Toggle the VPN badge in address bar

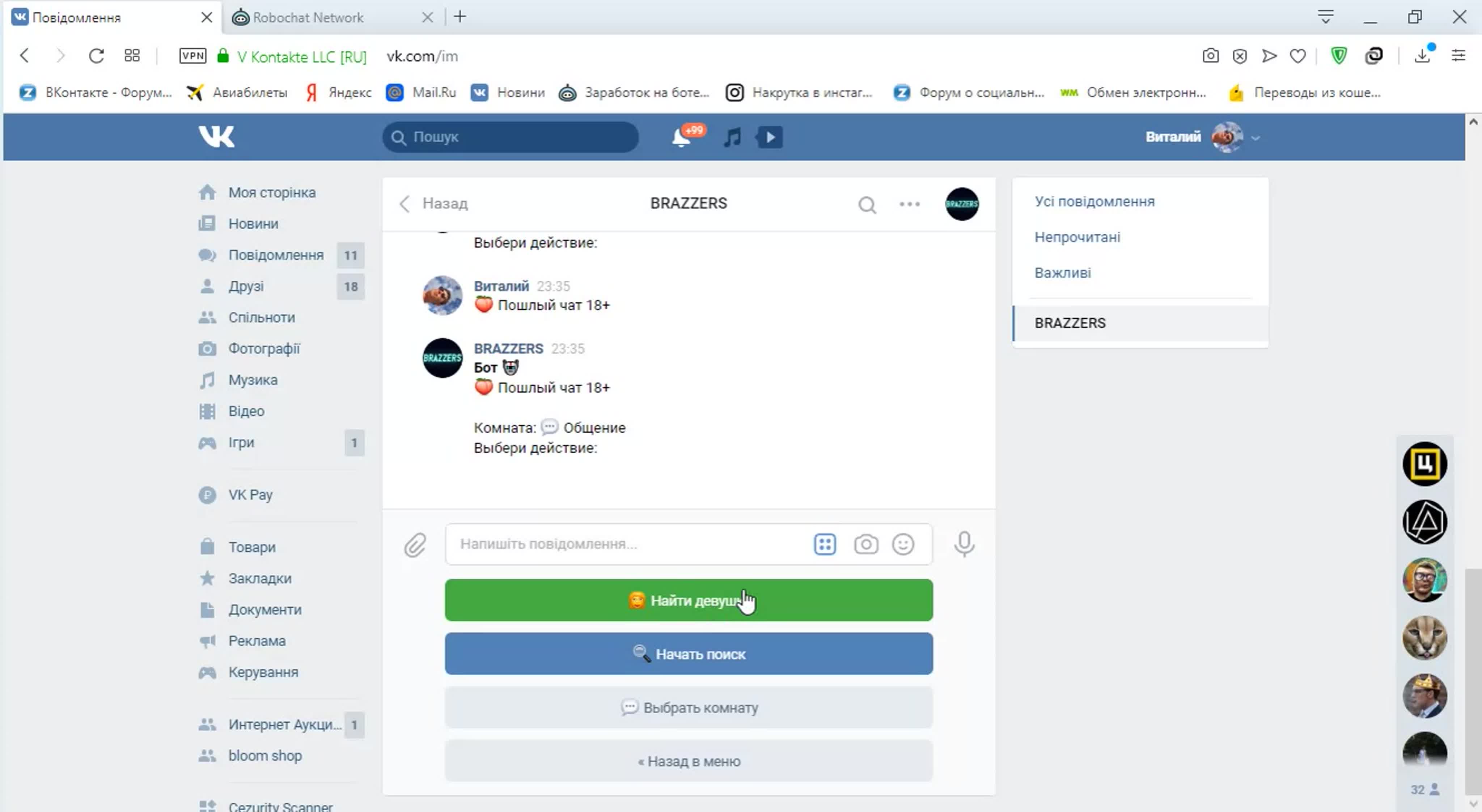(x=193, y=56)
